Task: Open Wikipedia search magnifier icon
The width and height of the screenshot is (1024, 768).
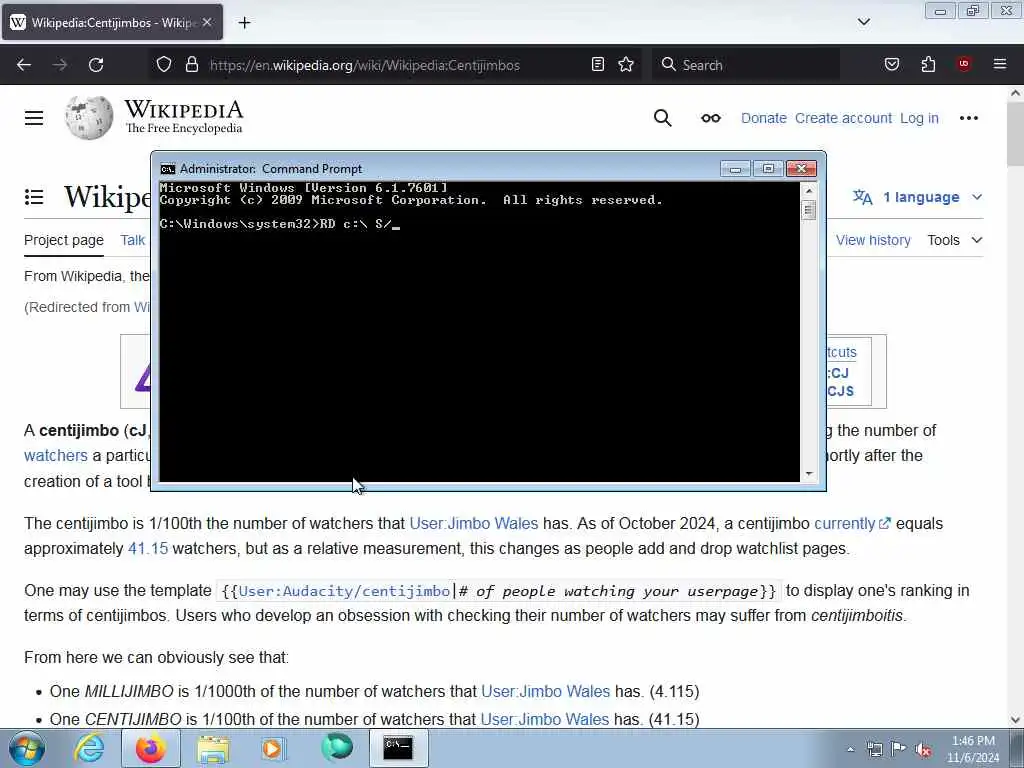Action: (662, 118)
